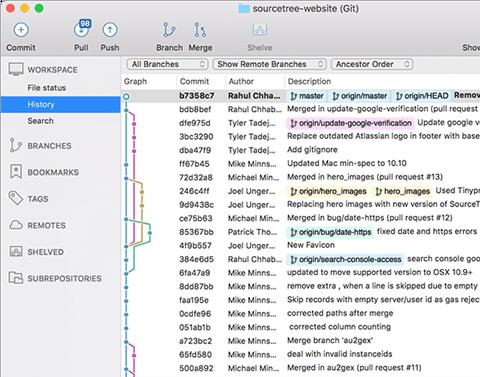
Task: Click the top commit graph node b7358c7
Action: point(126,97)
